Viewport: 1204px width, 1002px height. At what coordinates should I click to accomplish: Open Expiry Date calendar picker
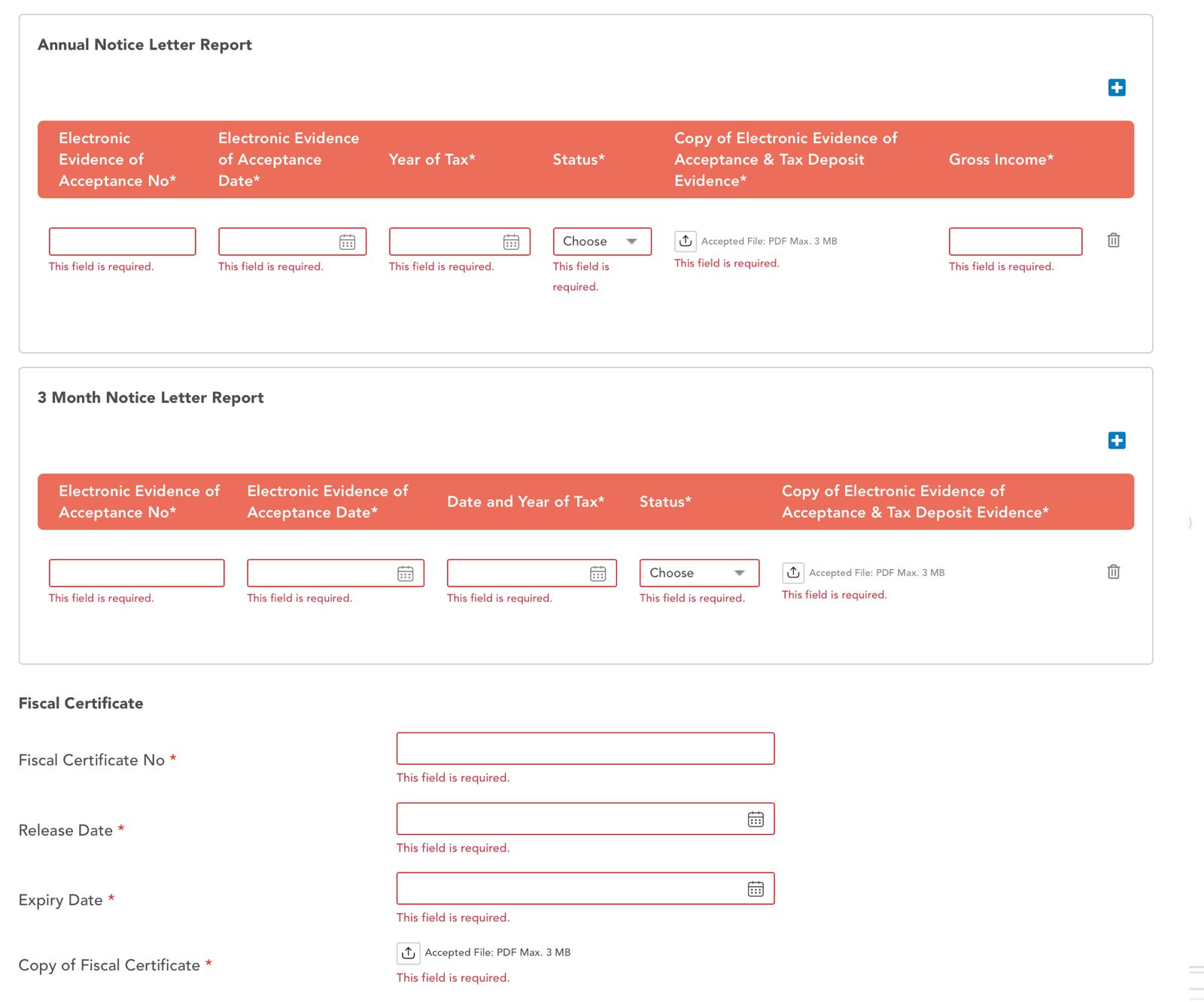756,889
